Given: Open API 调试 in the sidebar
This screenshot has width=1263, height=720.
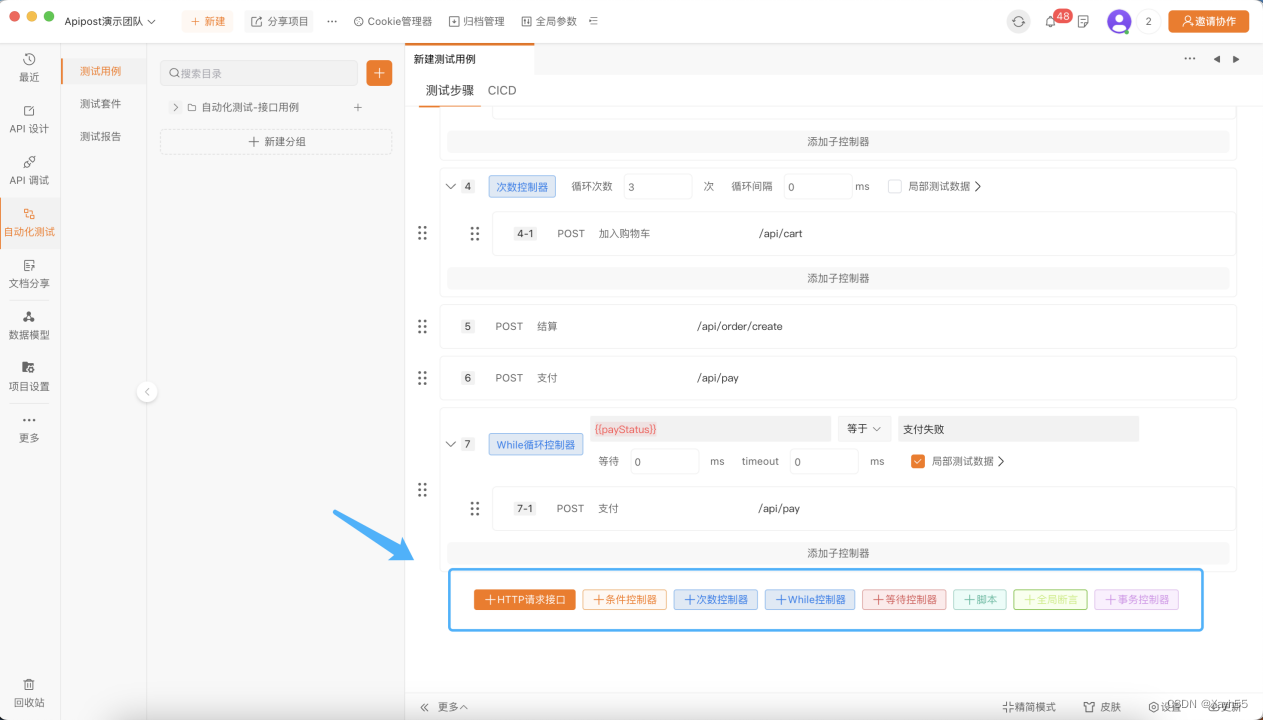Looking at the screenshot, I should tap(29, 170).
